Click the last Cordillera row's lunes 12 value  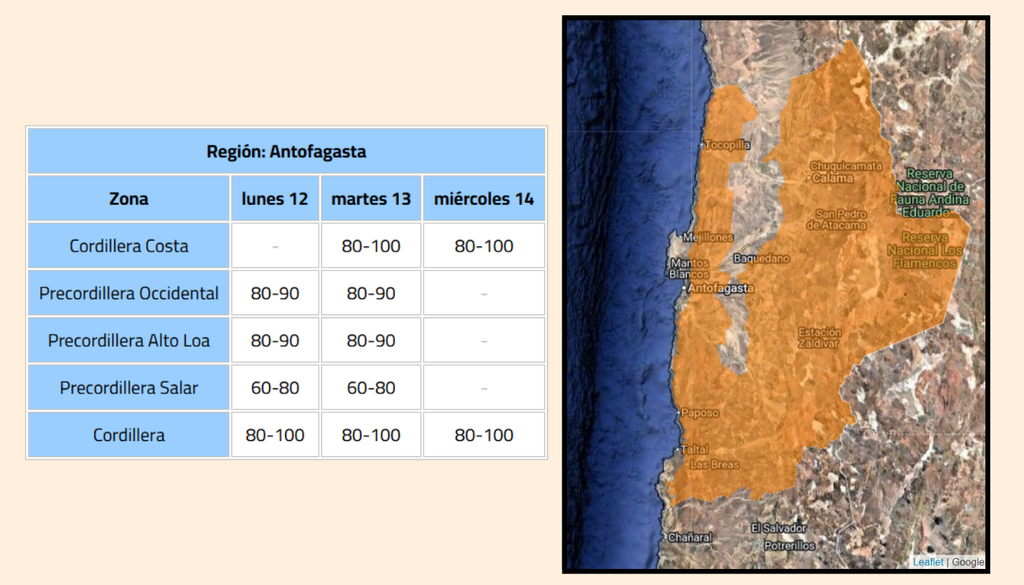pyautogui.click(x=275, y=435)
